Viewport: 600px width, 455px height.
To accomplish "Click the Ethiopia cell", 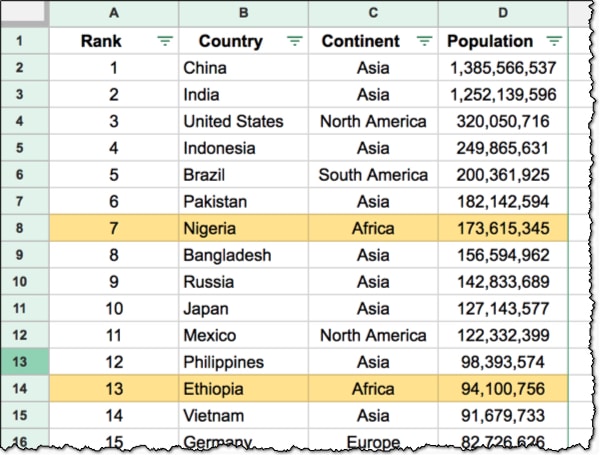I will [x=243, y=388].
